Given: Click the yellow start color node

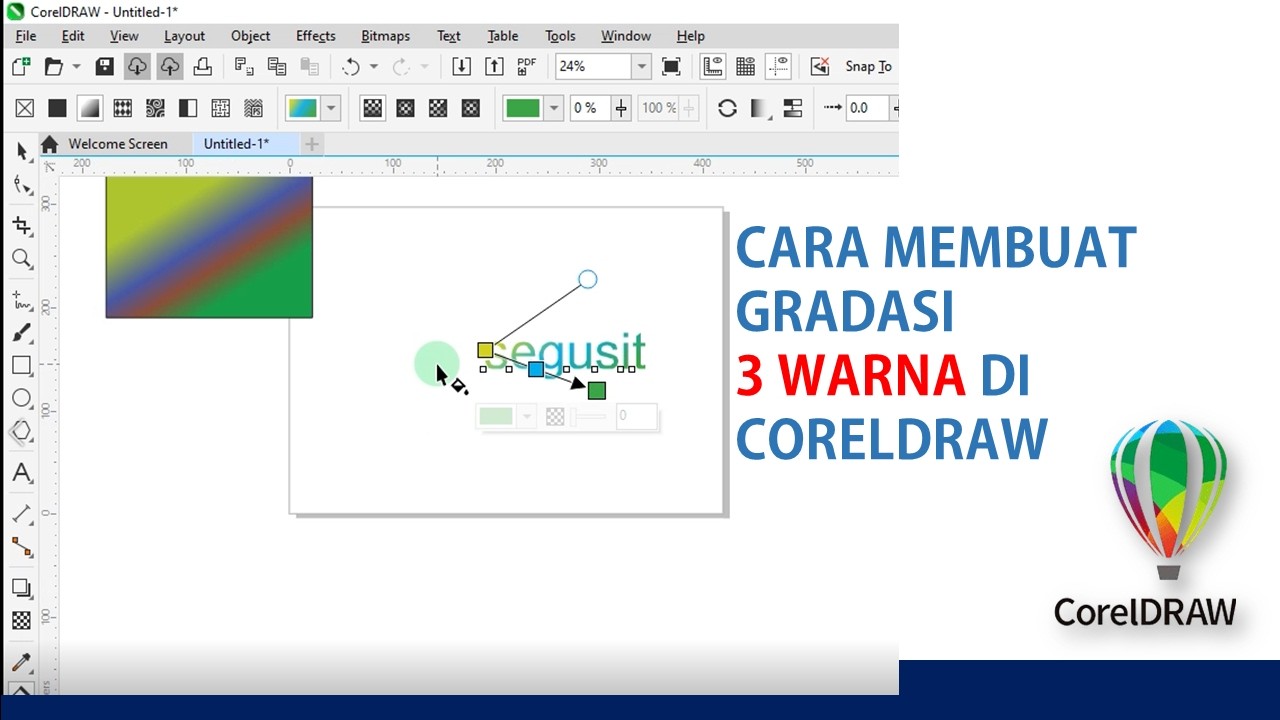Looking at the screenshot, I should tap(485, 350).
